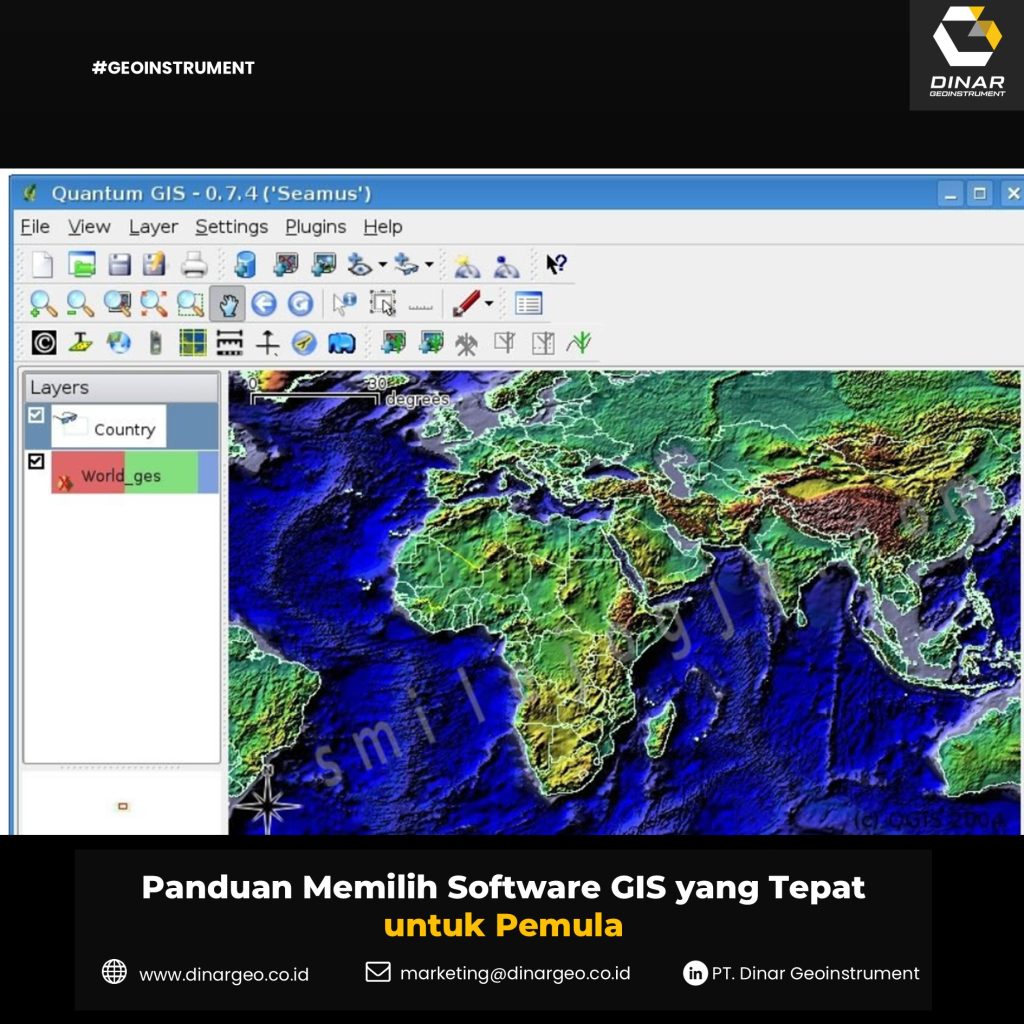Save the project with the floppy disk icon
Screen dimensions: 1024x1024
pos(120,264)
